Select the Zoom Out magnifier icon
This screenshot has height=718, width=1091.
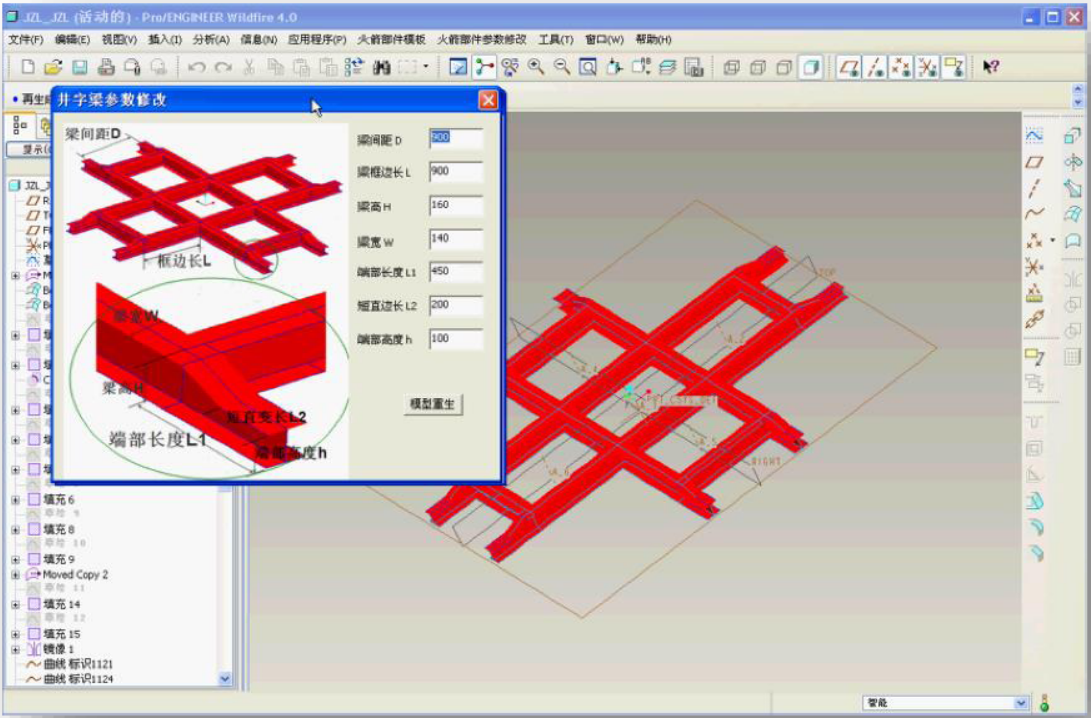[x=562, y=67]
